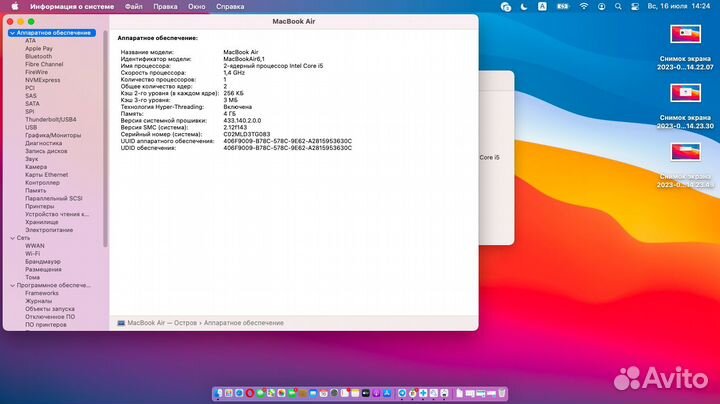Viewport: 720px width, 404px height.
Task: Select Брандмауэр in the sidebar
Action: [x=43, y=262]
